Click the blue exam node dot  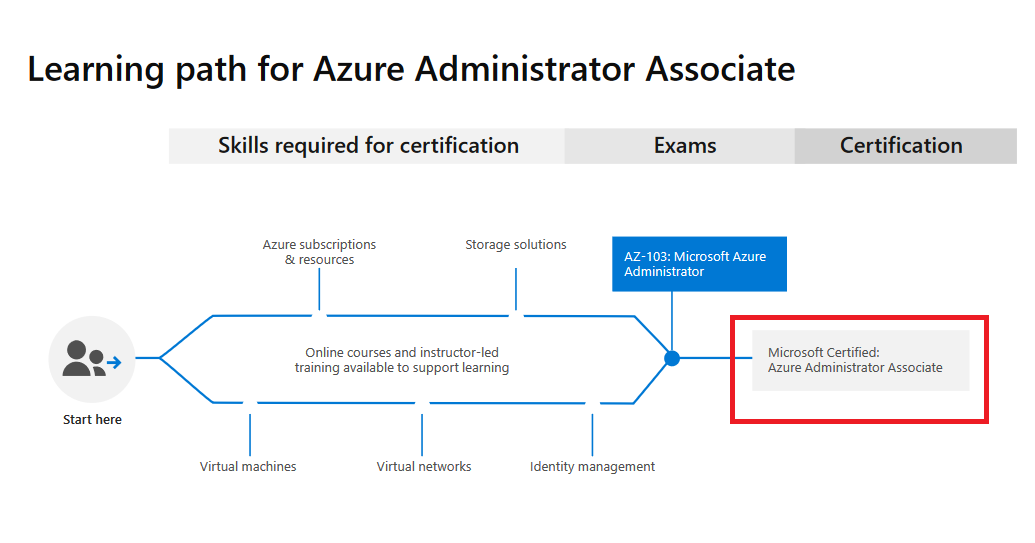(x=672, y=358)
